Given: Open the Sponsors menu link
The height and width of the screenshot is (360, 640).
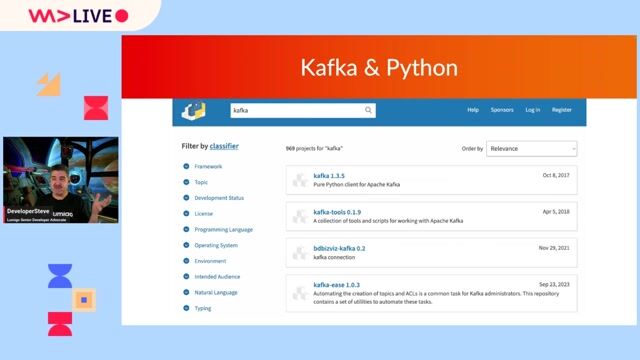Looking at the screenshot, I should tap(502, 110).
